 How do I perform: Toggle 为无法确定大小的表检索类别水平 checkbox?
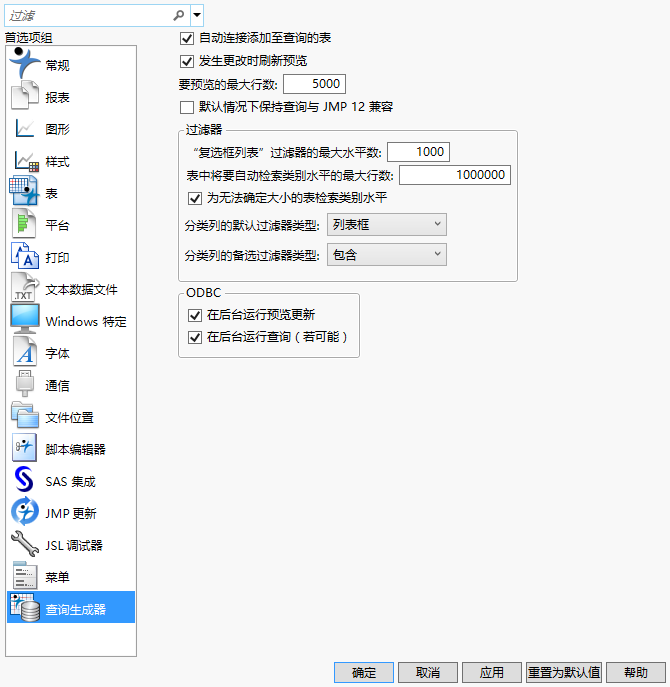click(195, 198)
